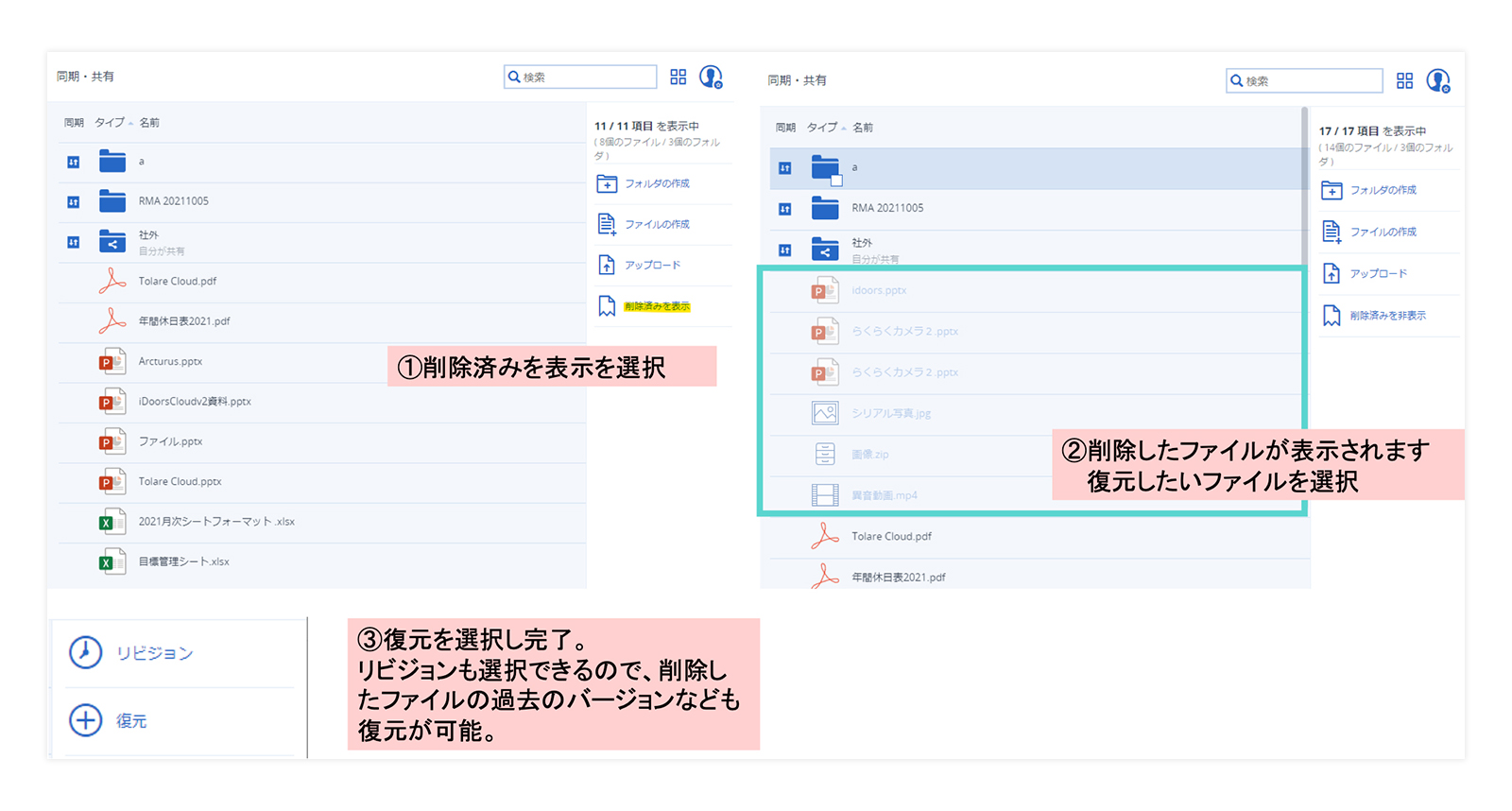Open Arcturus.pptx file

click(170, 362)
